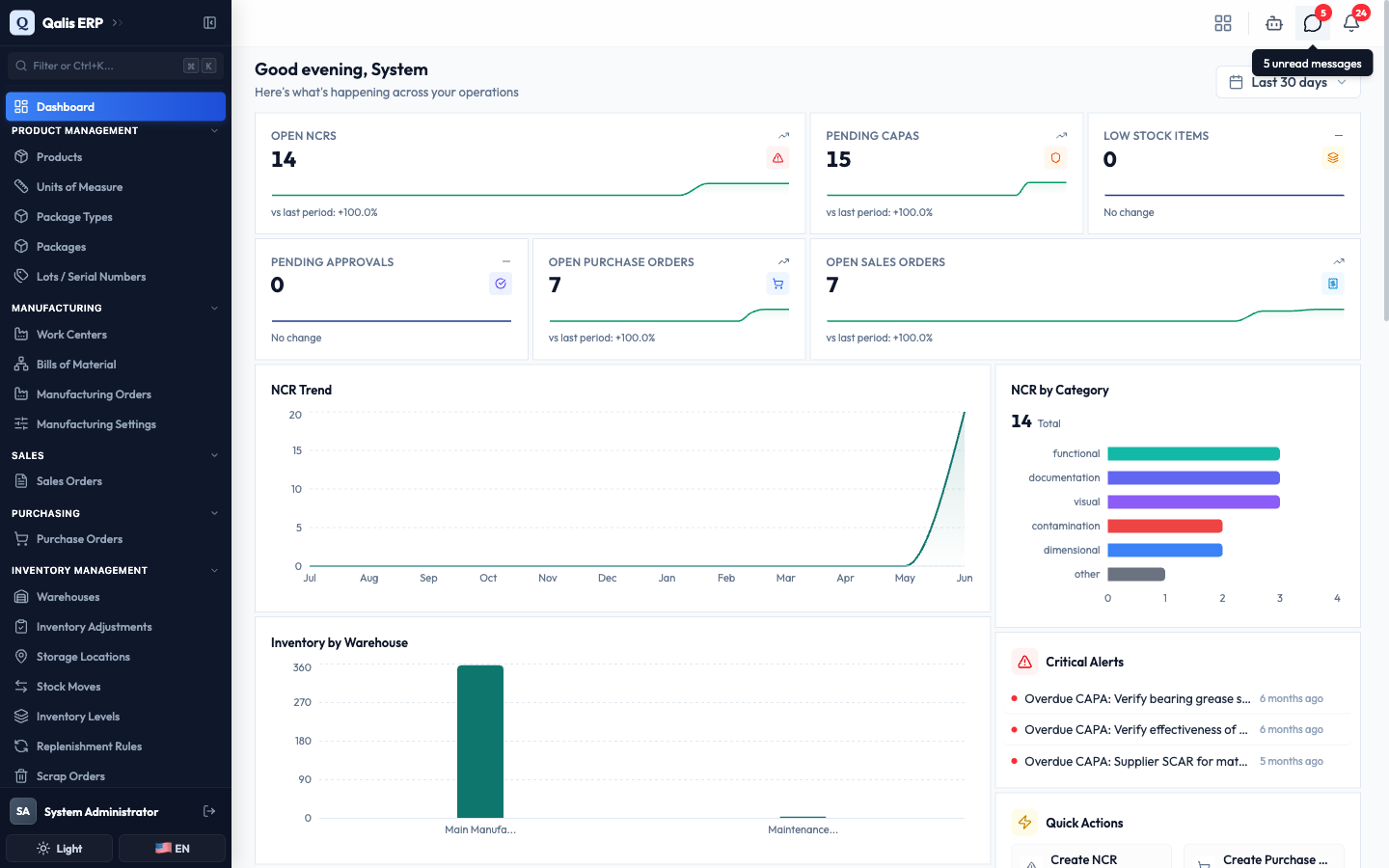Click the contamination red bar
Image resolution: width=1389 pixels, height=868 pixels.
[x=1165, y=527]
